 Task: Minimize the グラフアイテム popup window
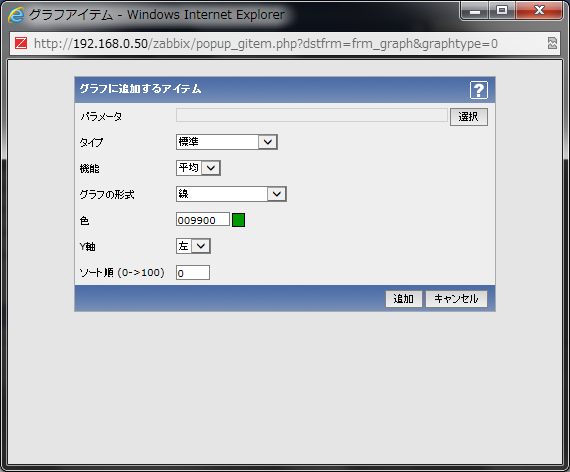pyautogui.click(x=475, y=10)
